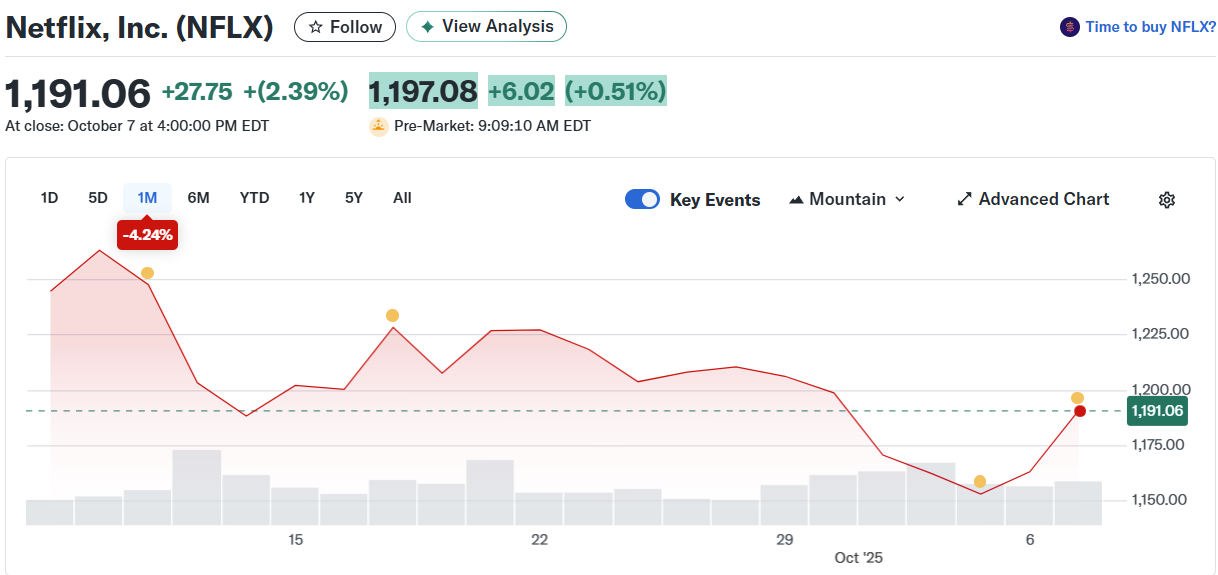This screenshot has width=1218, height=575.
Task: Click the 'At close: October 7' timestamp
Action: tap(137, 126)
